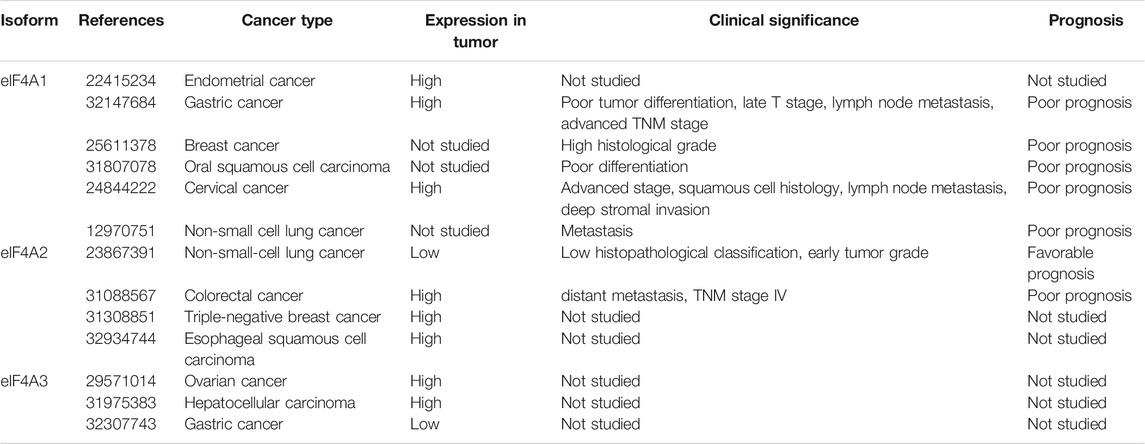Click reference 25611378 for breast cancer
The image size is (1145, 444).
coord(120,146)
